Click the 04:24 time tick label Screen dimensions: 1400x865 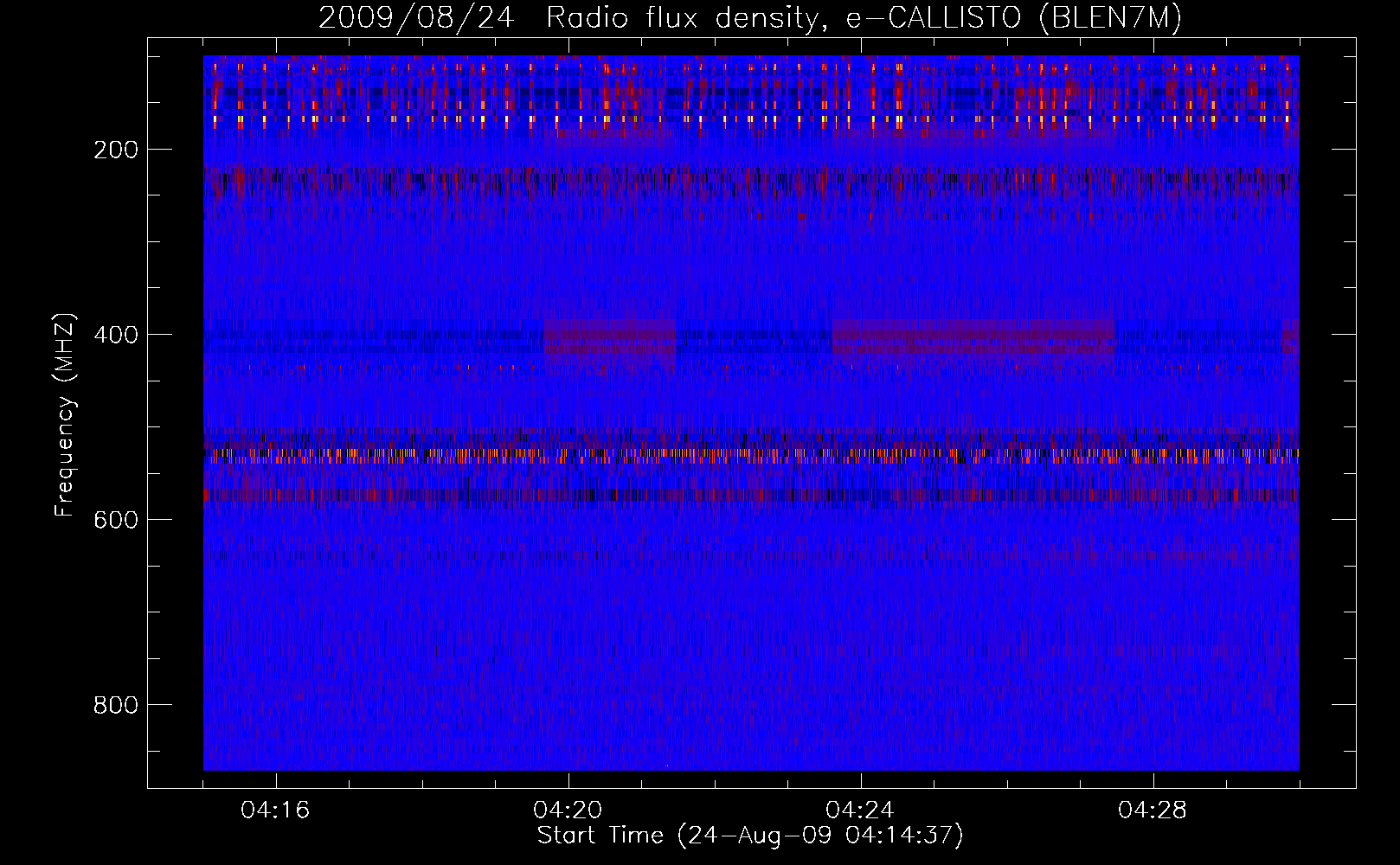861,811
